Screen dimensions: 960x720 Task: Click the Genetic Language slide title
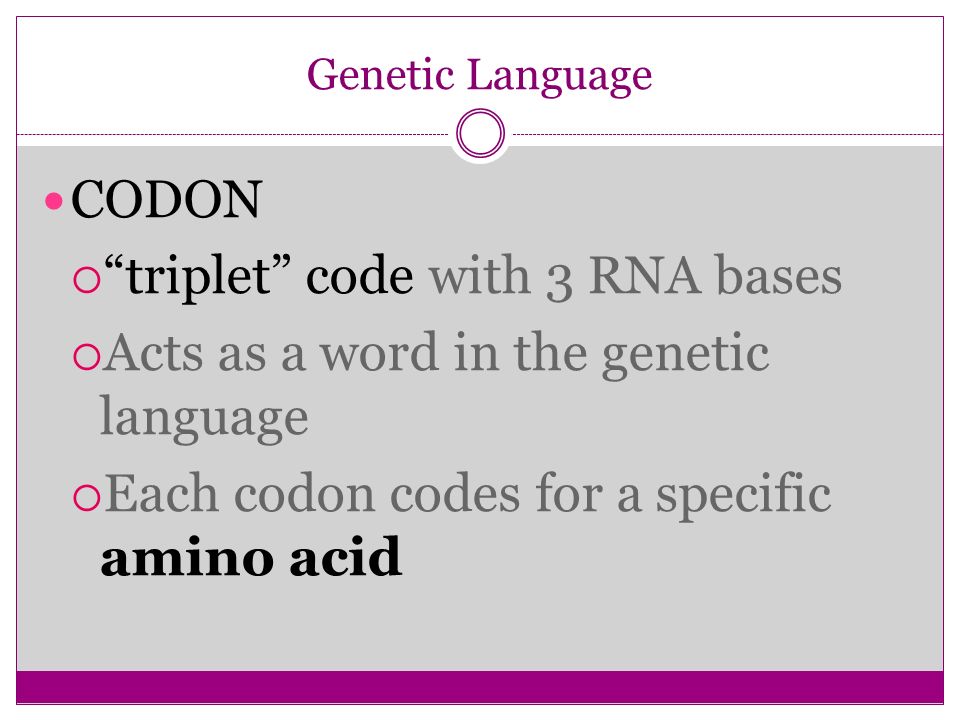(479, 76)
